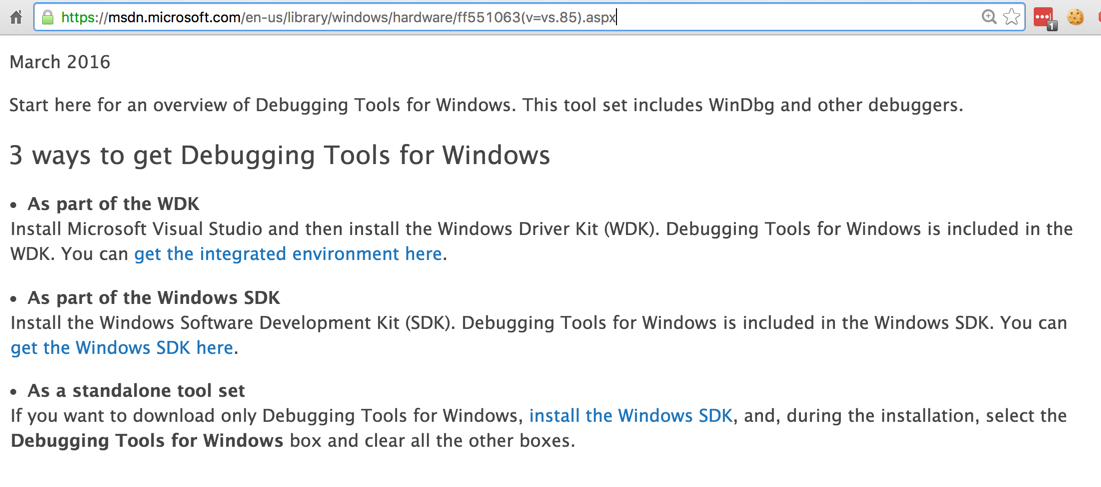Click bold 'Debugging Tools for Windows' box text
This screenshot has height=487, width=1101.
[x=147, y=442]
